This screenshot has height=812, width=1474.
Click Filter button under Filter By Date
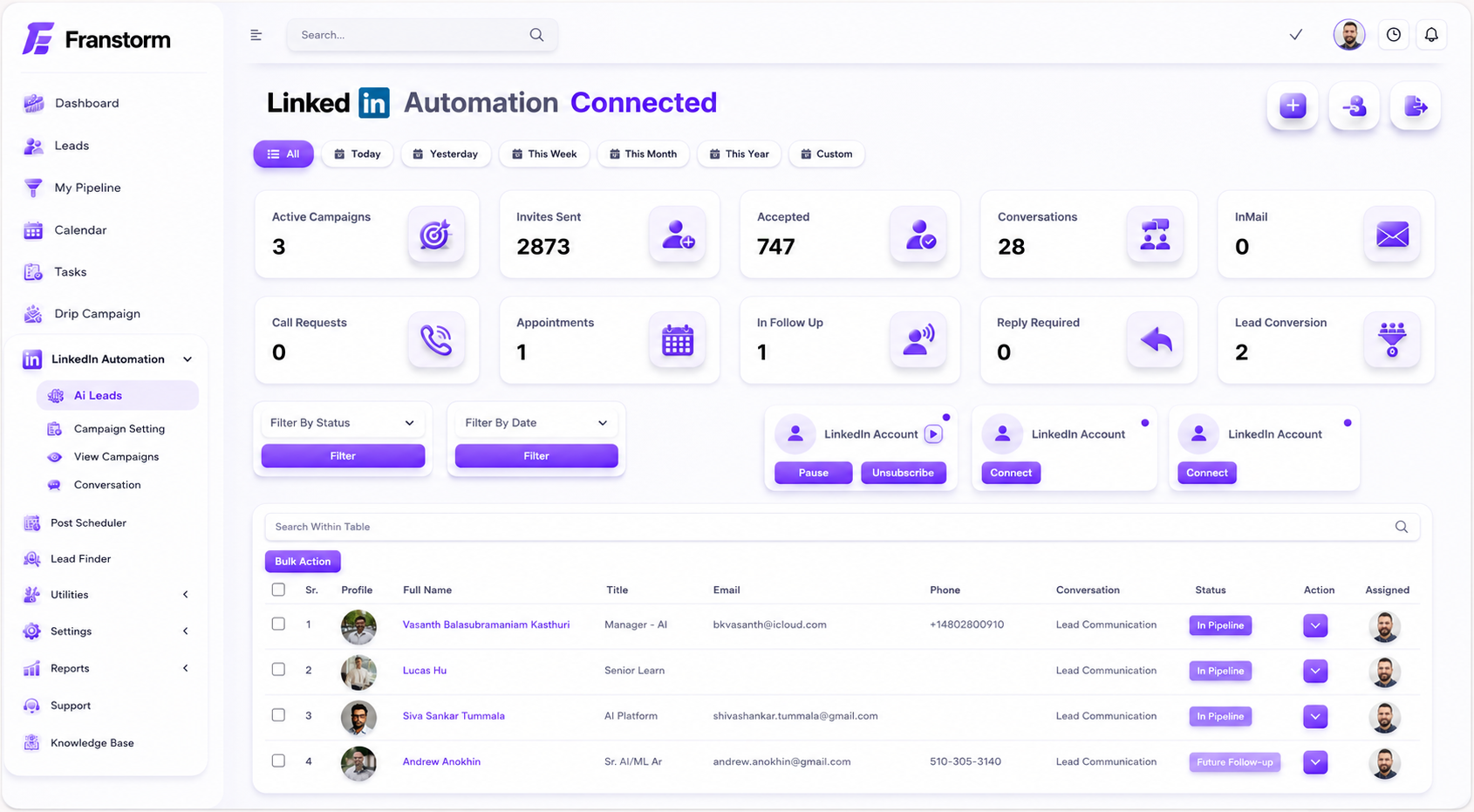click(536, 456)
